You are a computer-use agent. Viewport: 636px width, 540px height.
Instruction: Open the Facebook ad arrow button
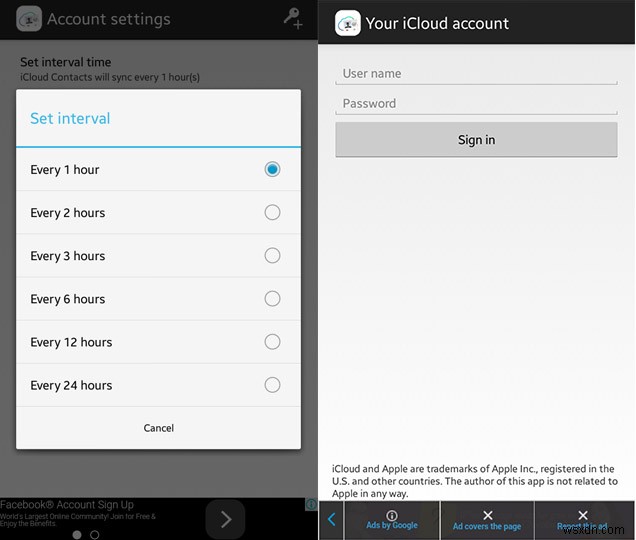point(226,519)
